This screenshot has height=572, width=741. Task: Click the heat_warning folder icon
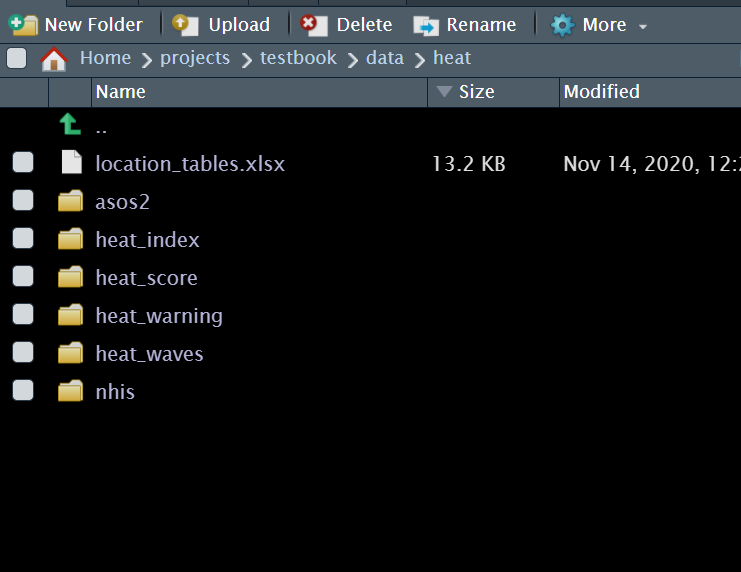tap(70, 314)
